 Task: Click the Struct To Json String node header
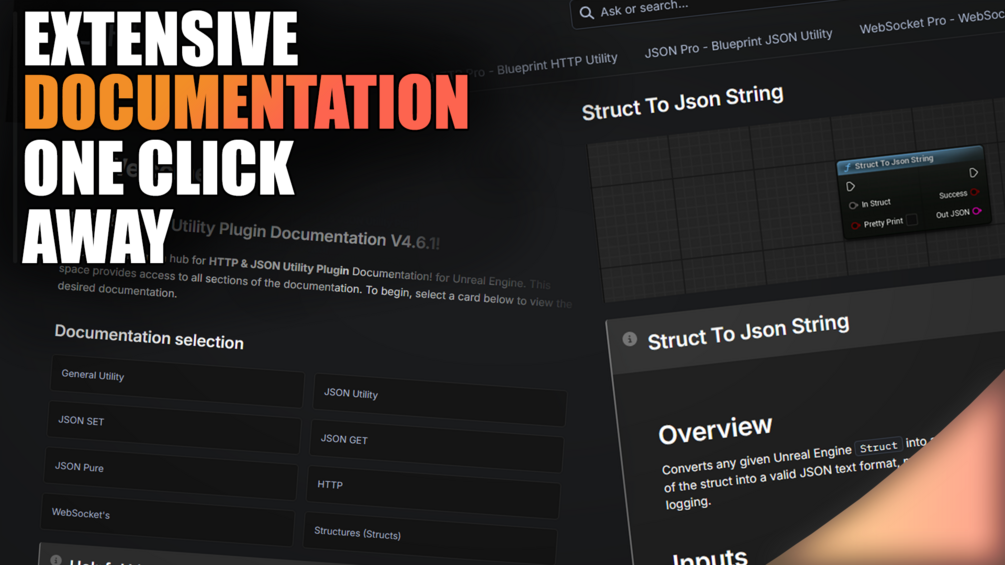coord(910,160)
